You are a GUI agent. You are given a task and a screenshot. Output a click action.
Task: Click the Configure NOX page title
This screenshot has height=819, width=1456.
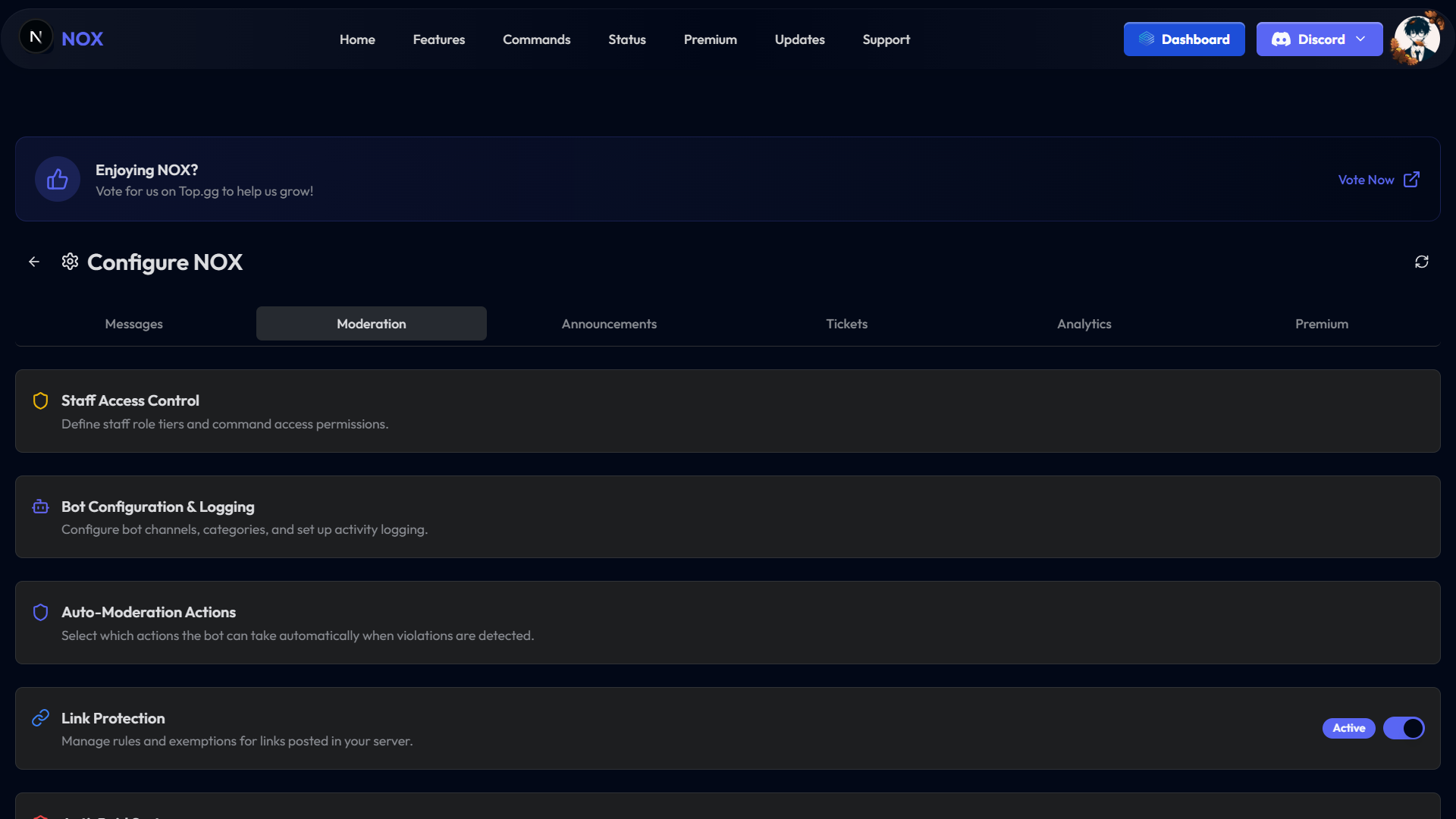click(165, 262)
